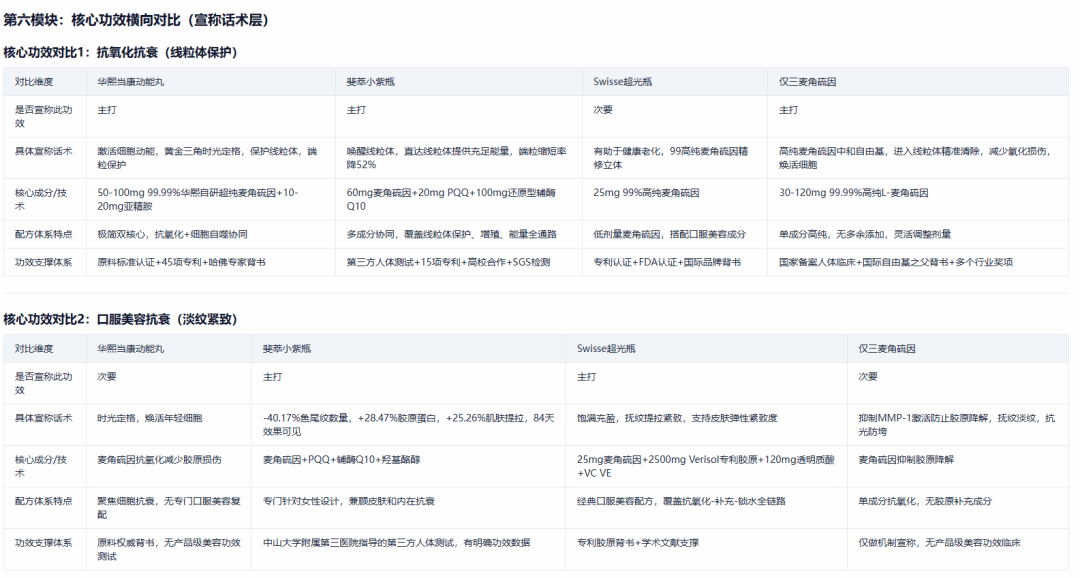Click row label "配方体系特点" in 抗氧化抗衰 table
Image resolution: width=1080 pixels, height=578 pixels.
pos(43,234)
